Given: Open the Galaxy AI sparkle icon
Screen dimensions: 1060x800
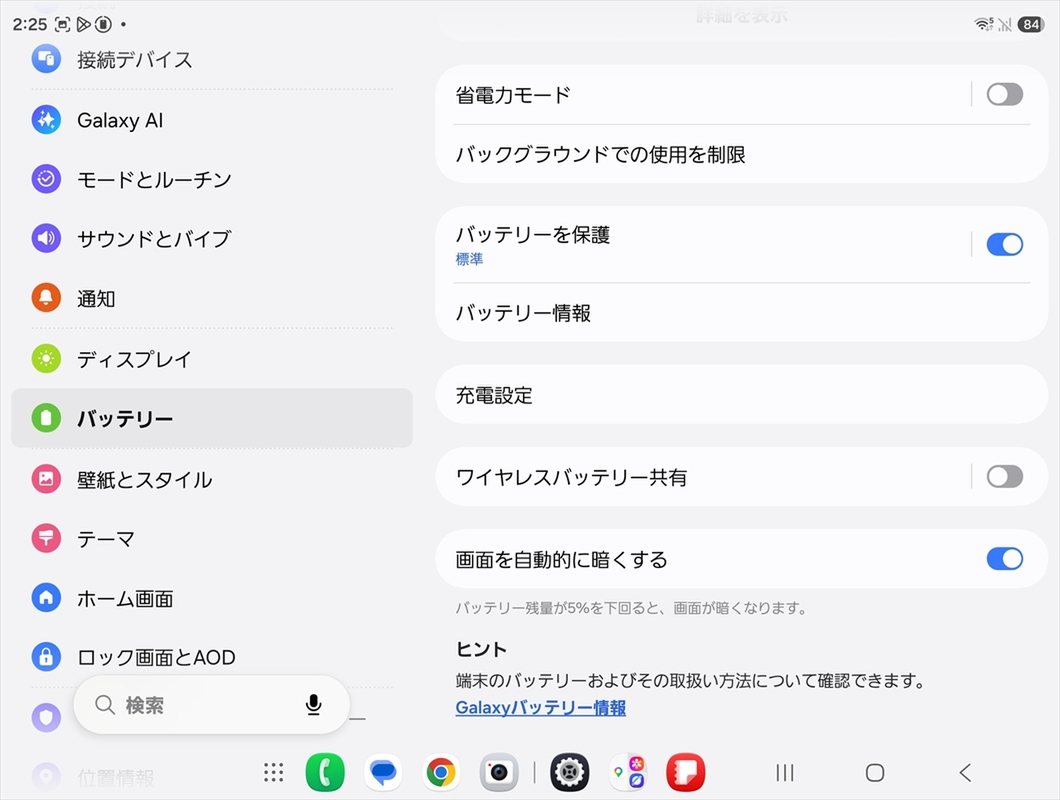Looking at the screenshot, I should 46,120.
